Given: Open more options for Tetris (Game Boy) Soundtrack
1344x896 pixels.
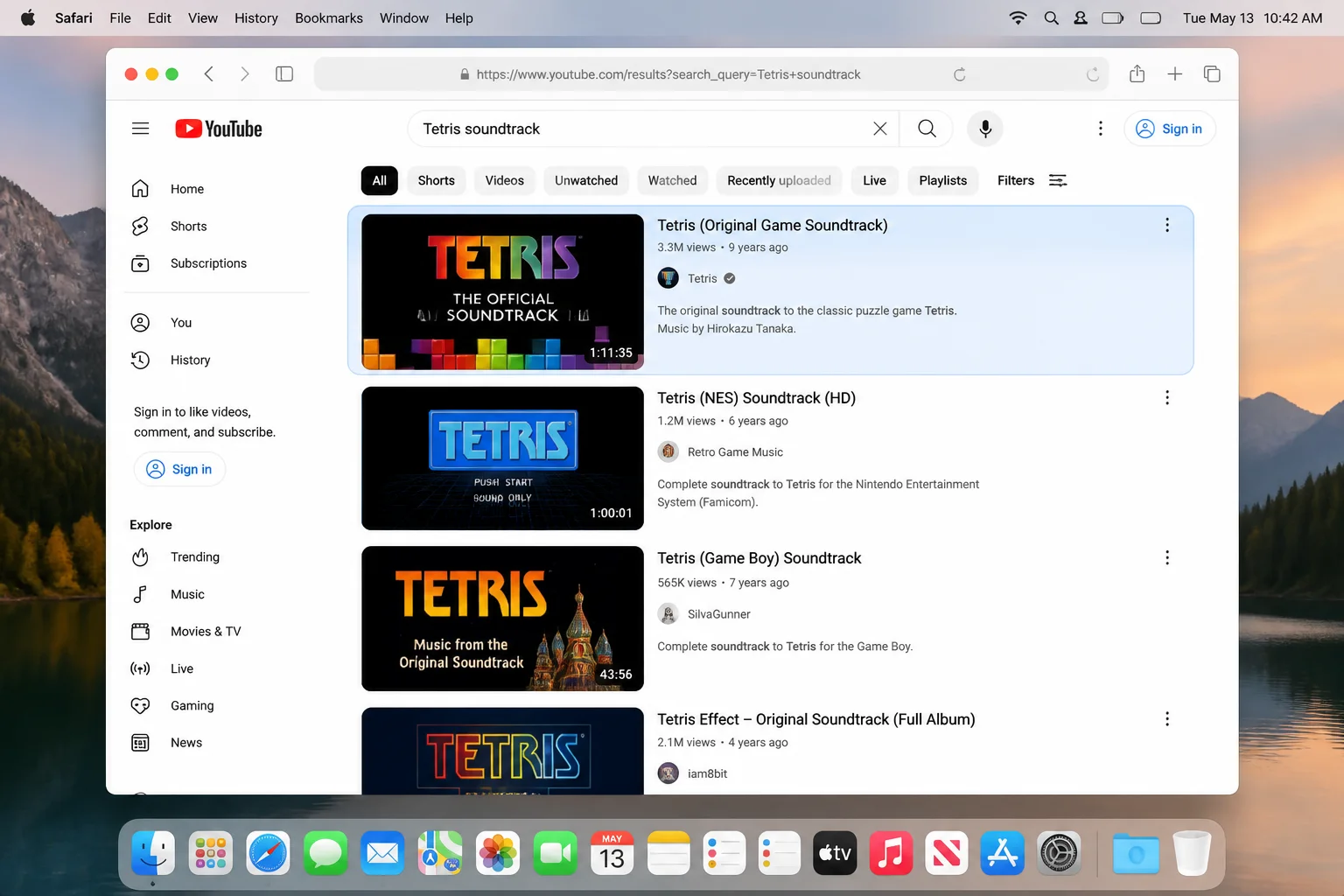Looking at the screenshot, I should click(1166, 558).
